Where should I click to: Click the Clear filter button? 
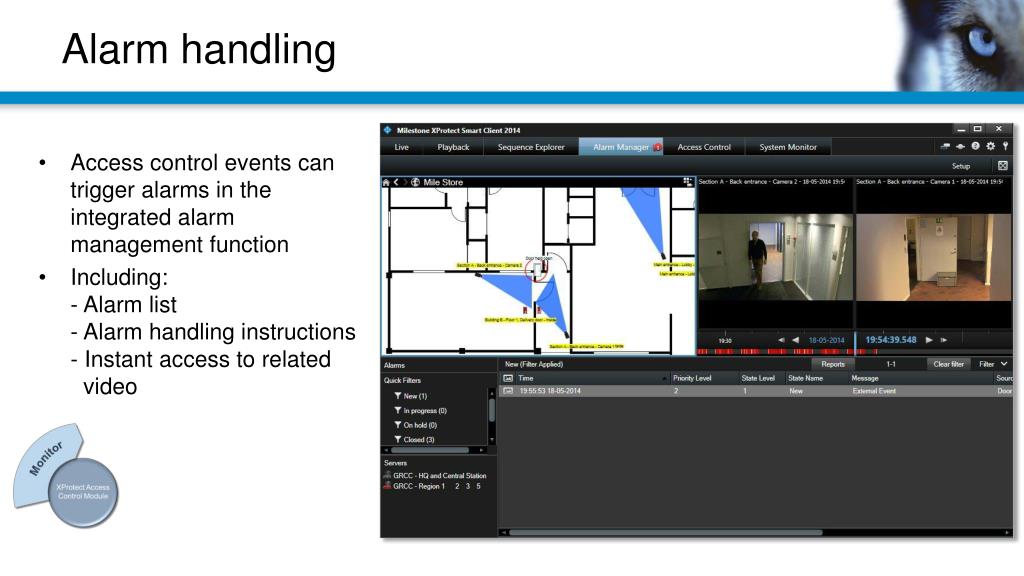click(x=948, y=364)
